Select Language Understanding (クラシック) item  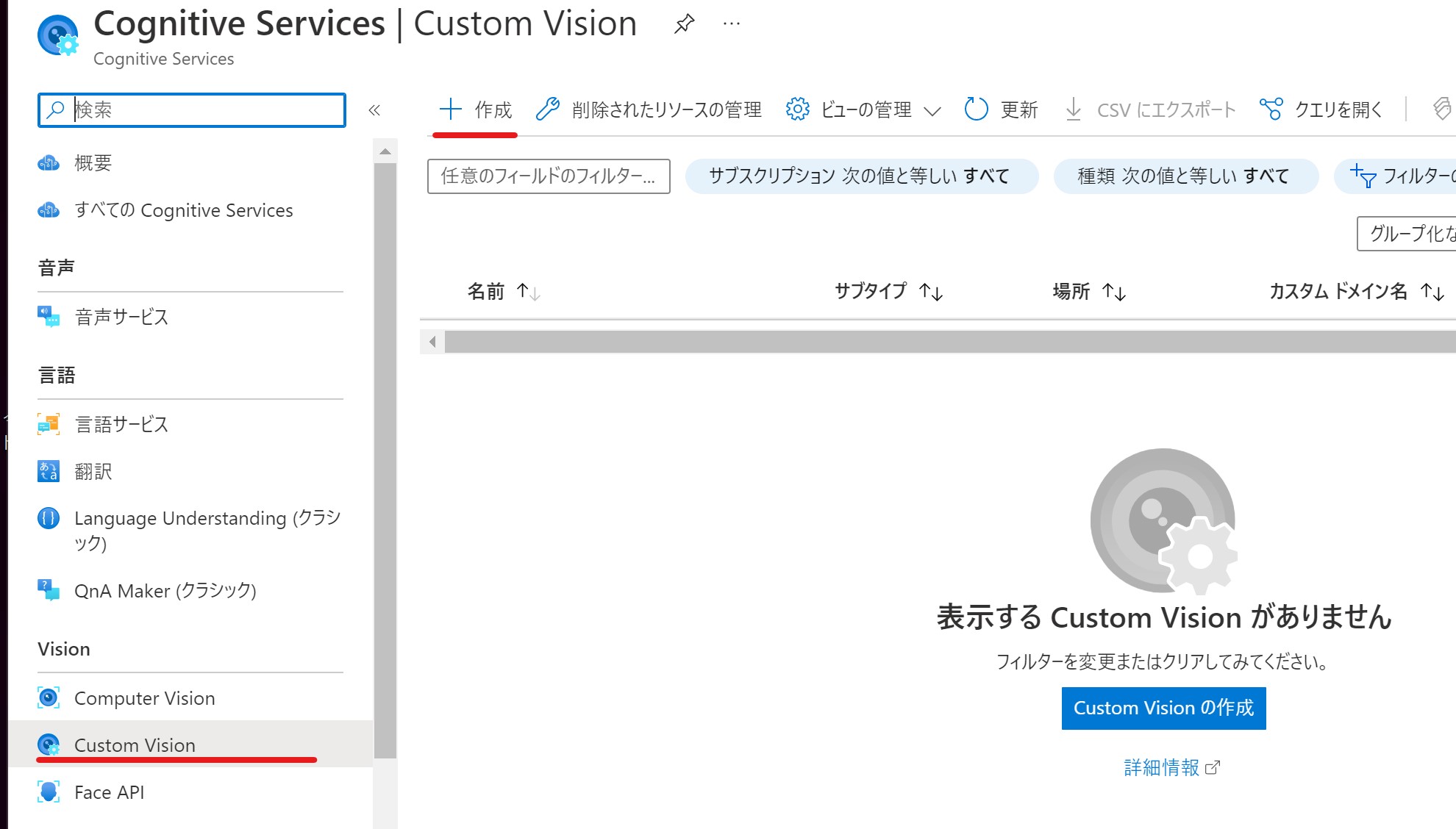(x=190, y=531)
